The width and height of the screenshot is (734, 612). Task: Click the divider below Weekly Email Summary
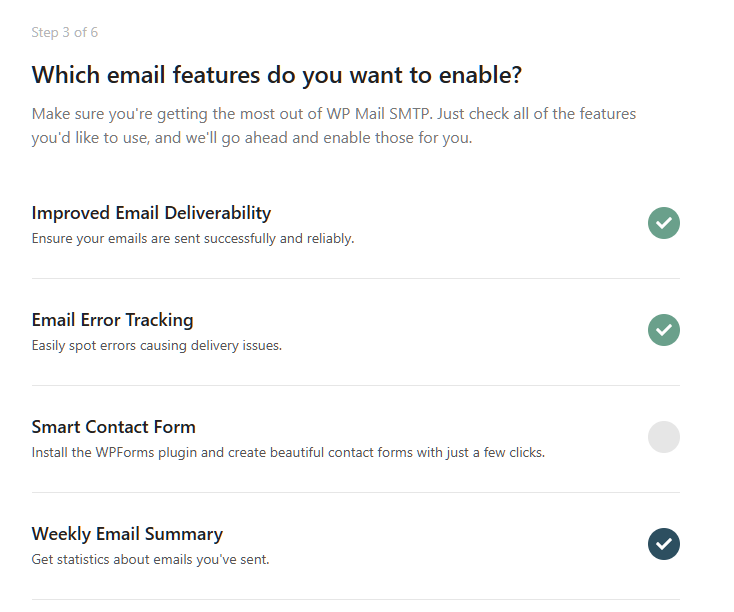tap(355, 599)
